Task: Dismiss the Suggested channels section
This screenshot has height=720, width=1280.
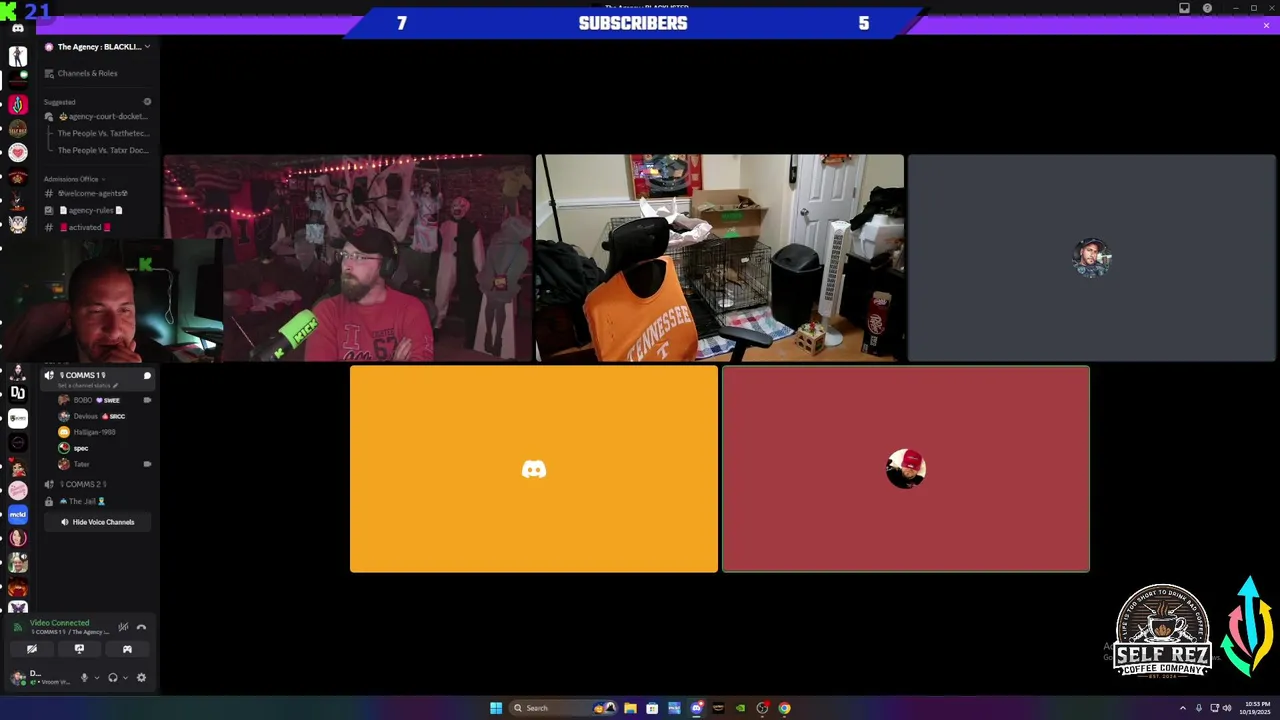Action: click(147, 102)
